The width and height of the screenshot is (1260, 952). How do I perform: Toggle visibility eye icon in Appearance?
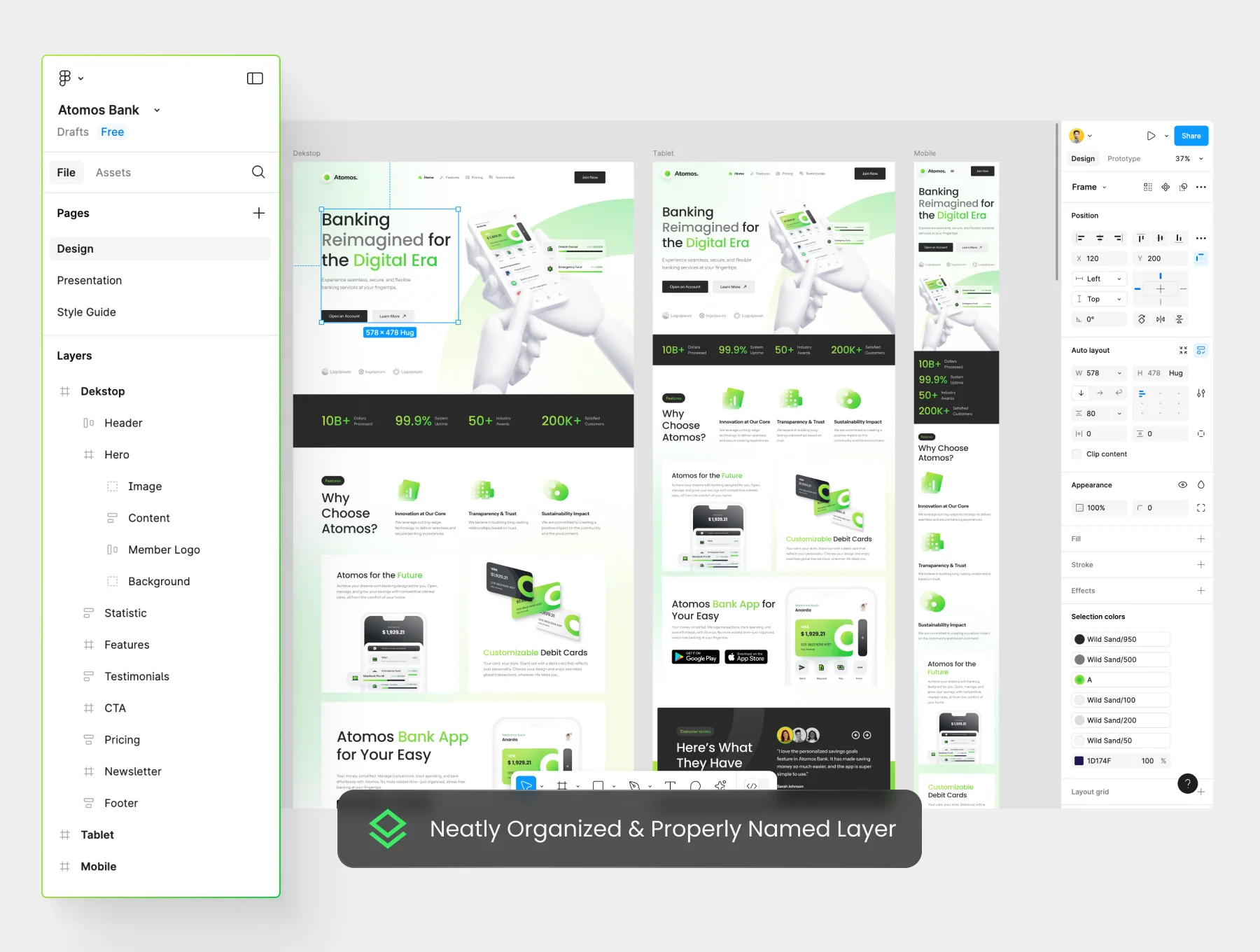click(1182, 484)
